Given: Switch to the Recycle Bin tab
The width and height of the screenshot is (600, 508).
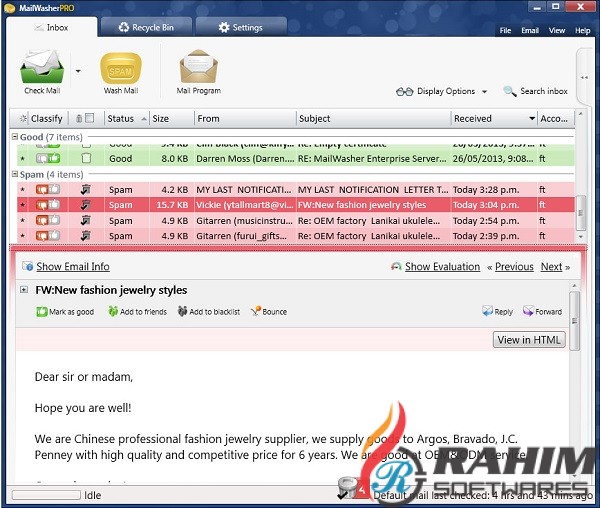Looking at the screenshot, I should pos(146,28).
